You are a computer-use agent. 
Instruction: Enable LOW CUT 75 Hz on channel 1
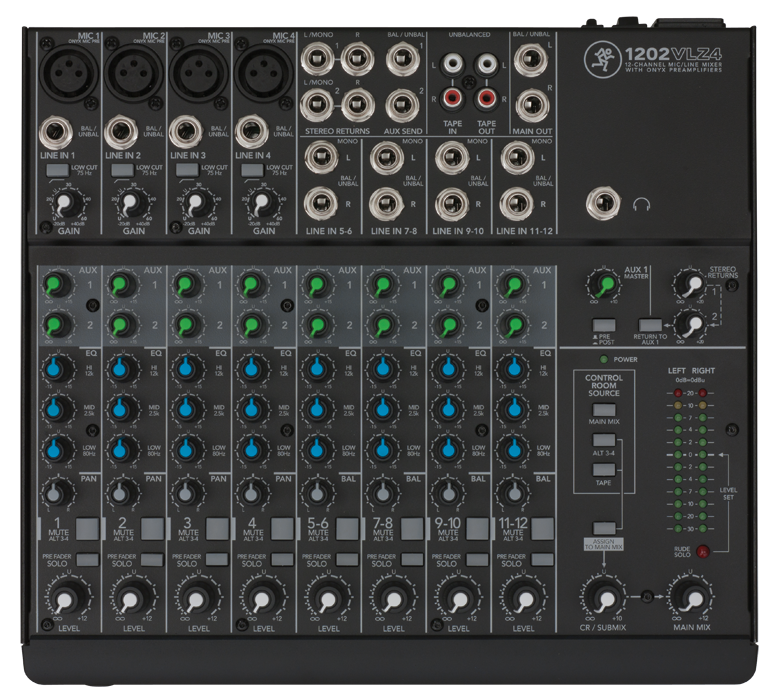click(x=57, y=172)
